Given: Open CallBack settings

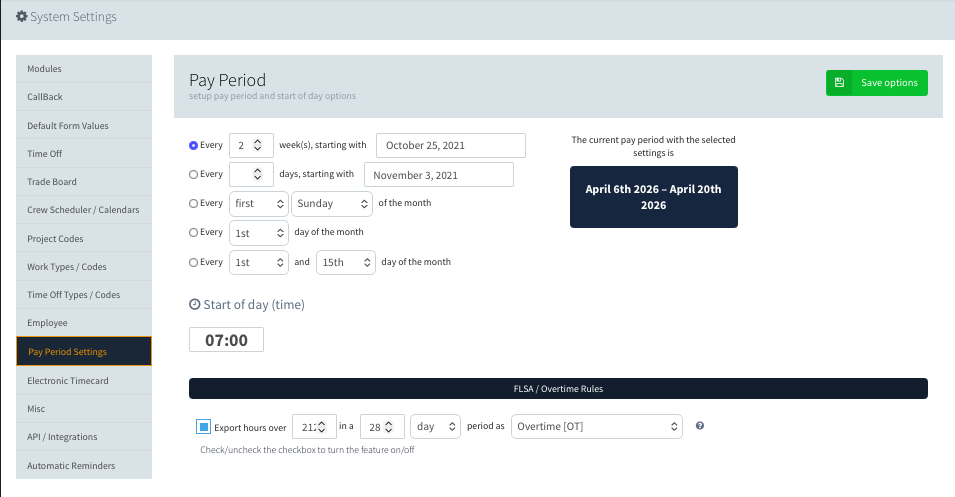Looking at the screenshot, I should [x=84, y=97].
